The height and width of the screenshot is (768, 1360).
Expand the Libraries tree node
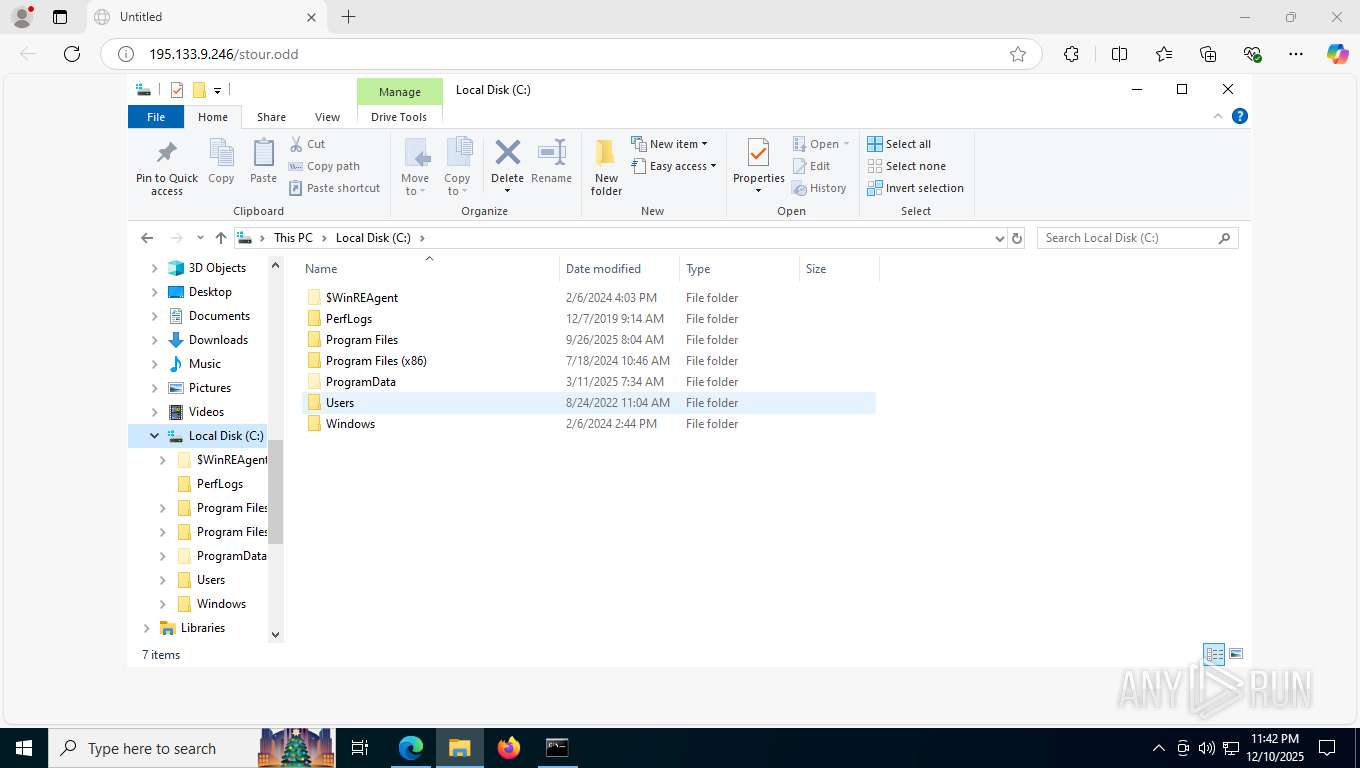click(x=146, y=628)
